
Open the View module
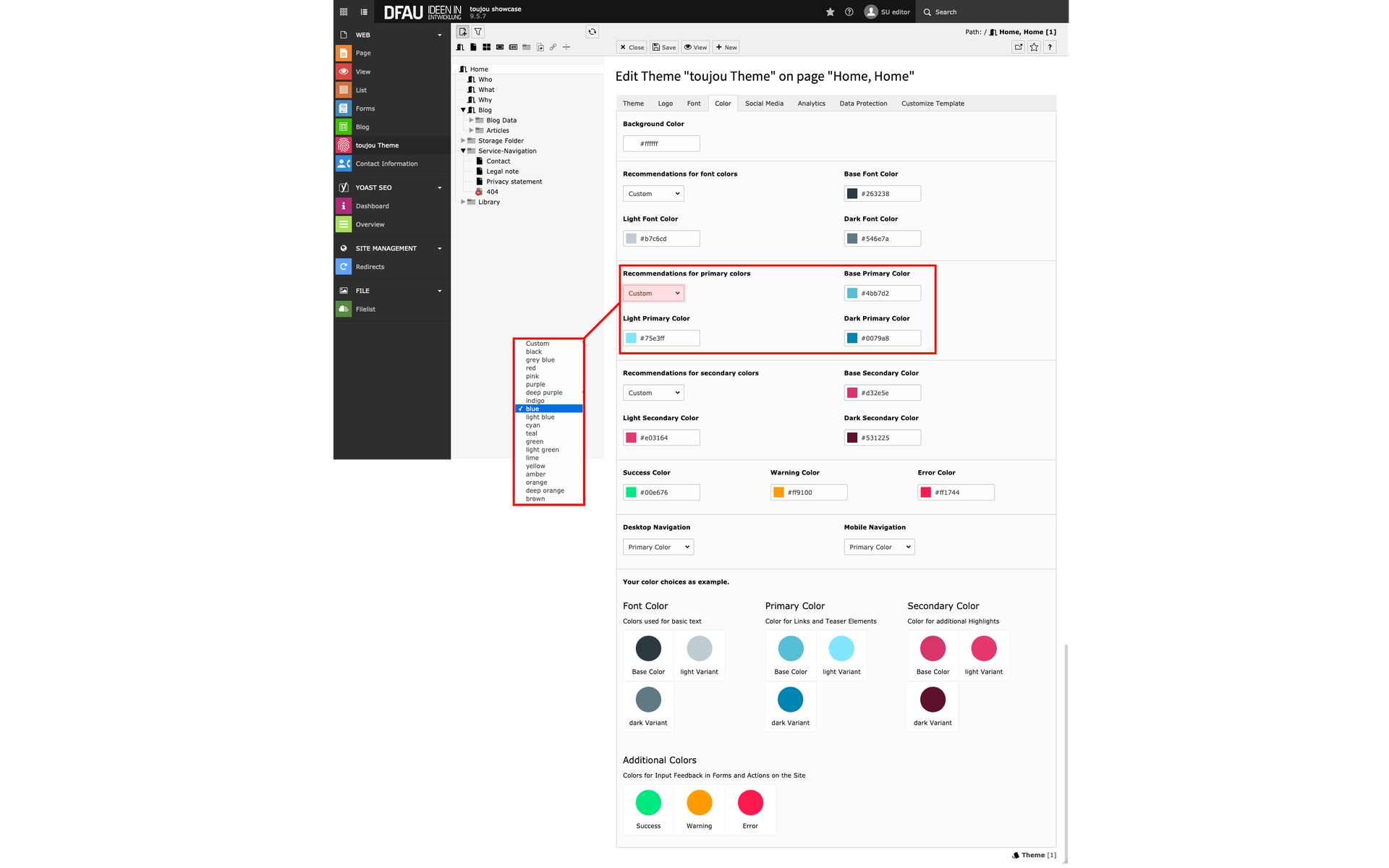392,72
